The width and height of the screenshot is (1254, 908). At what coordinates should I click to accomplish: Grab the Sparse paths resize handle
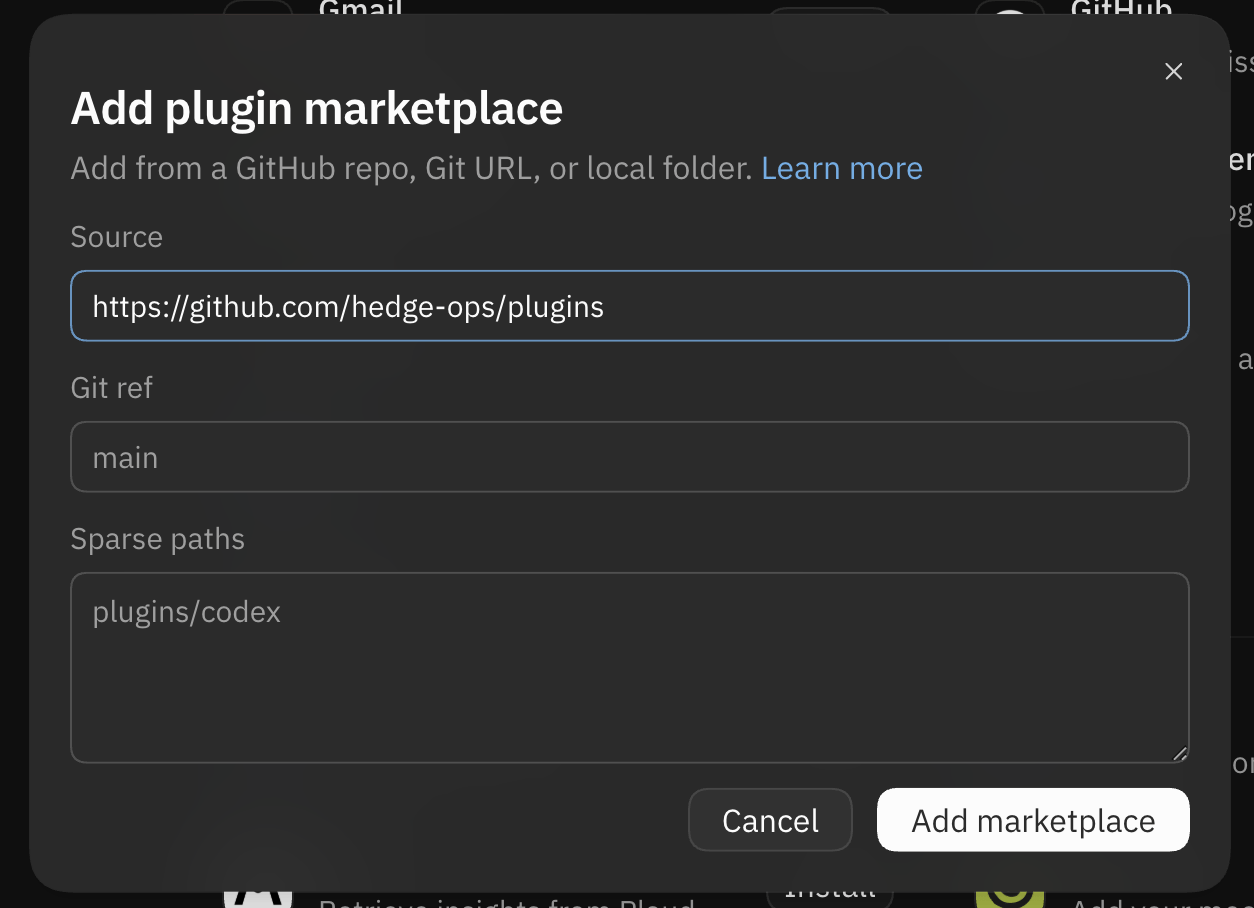[x=1180, y=754]
